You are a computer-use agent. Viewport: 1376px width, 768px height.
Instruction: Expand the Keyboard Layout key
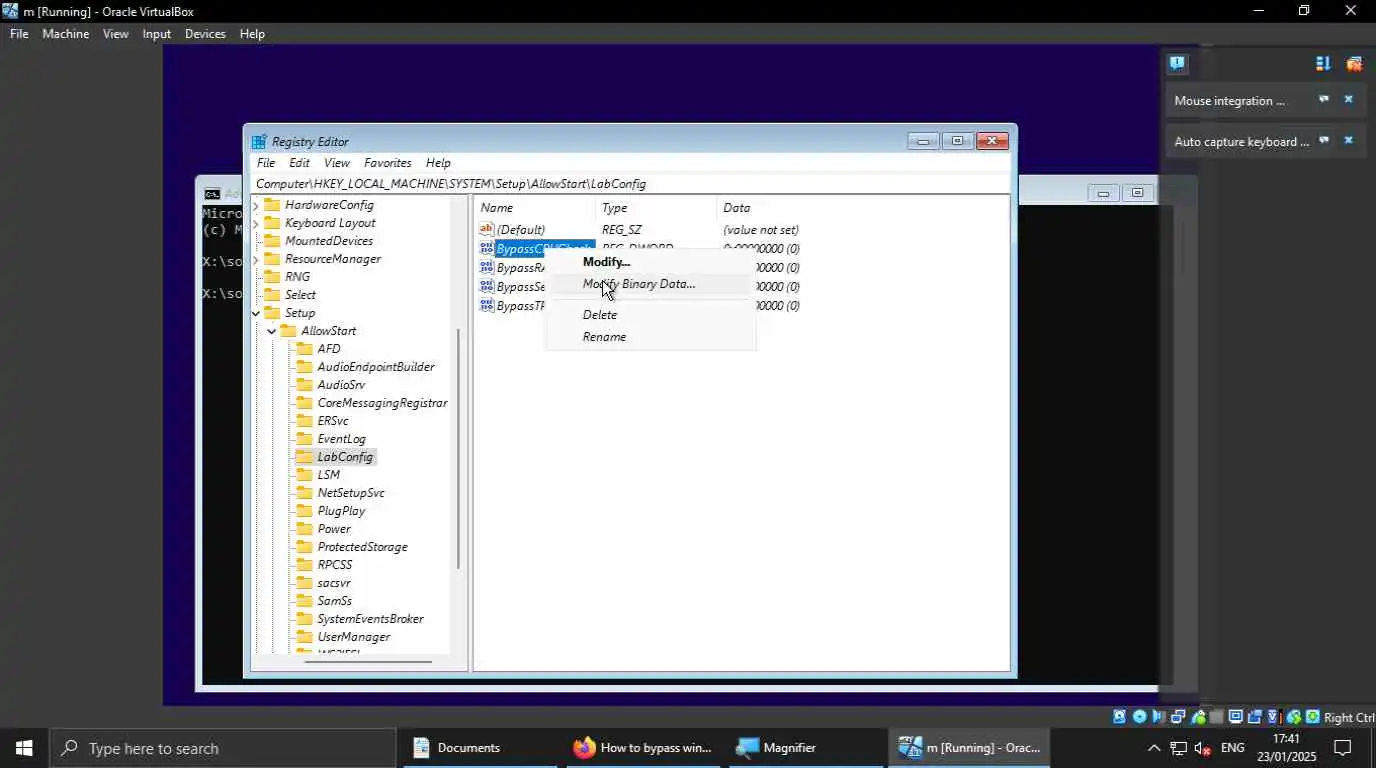click(x=256, y=223)
